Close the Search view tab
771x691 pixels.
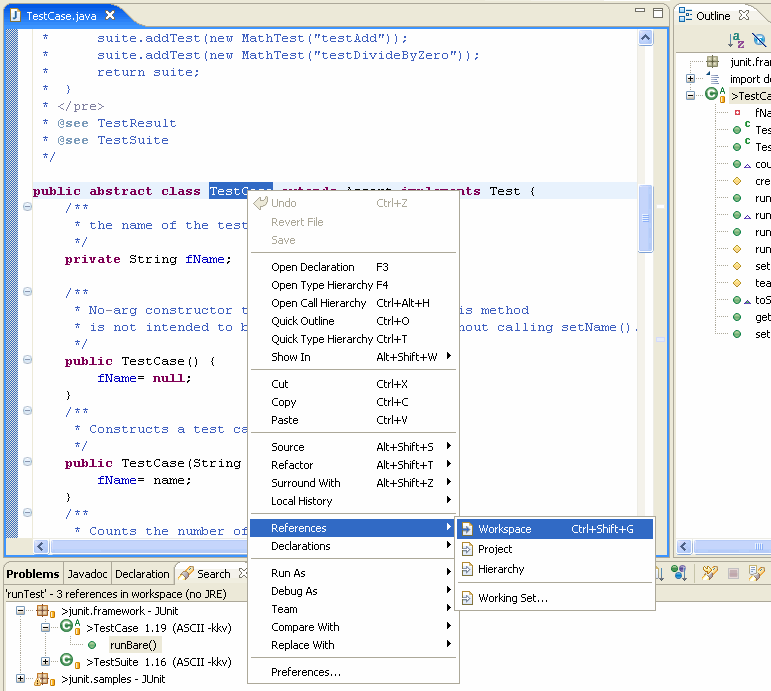coord(242,573)
